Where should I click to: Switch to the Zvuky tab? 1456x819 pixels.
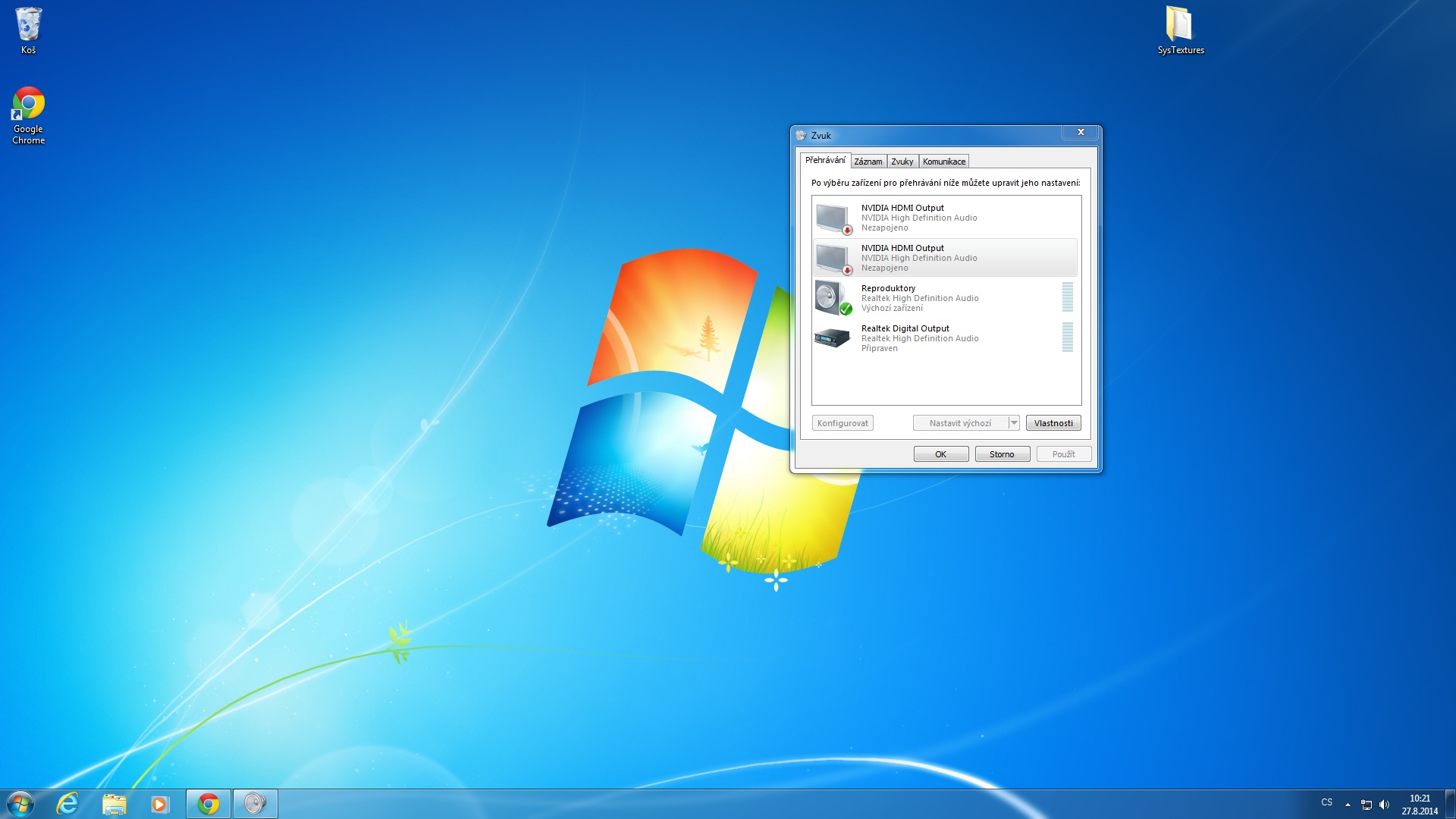(x=902, y=162)
